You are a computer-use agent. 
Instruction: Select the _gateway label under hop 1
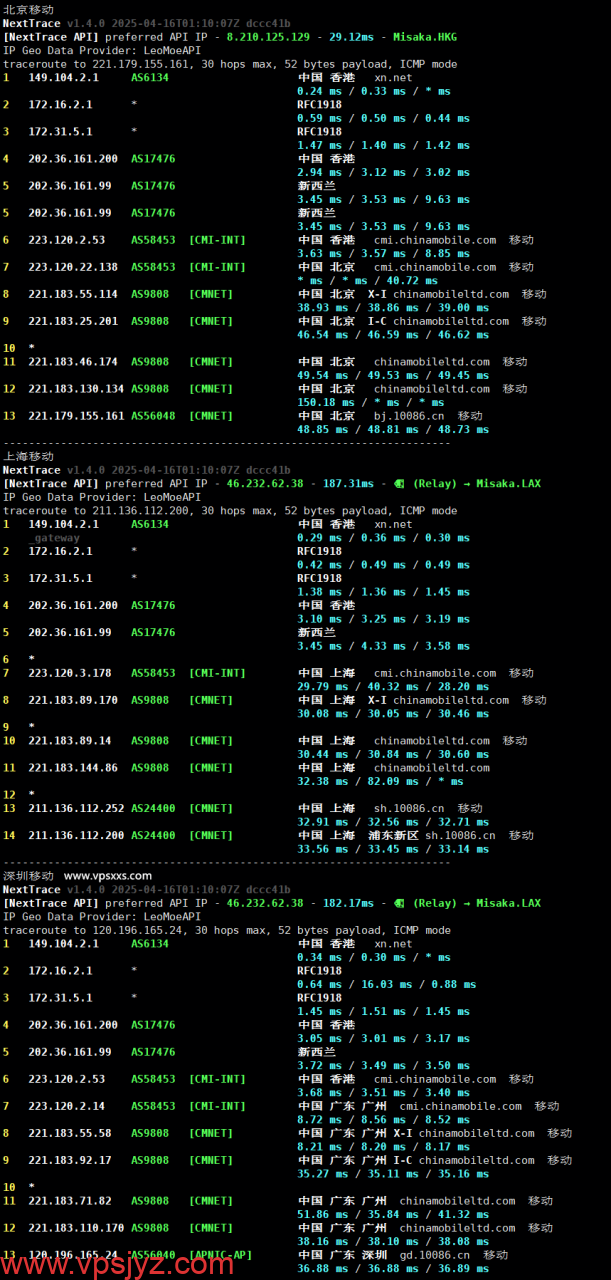point(54,538)
